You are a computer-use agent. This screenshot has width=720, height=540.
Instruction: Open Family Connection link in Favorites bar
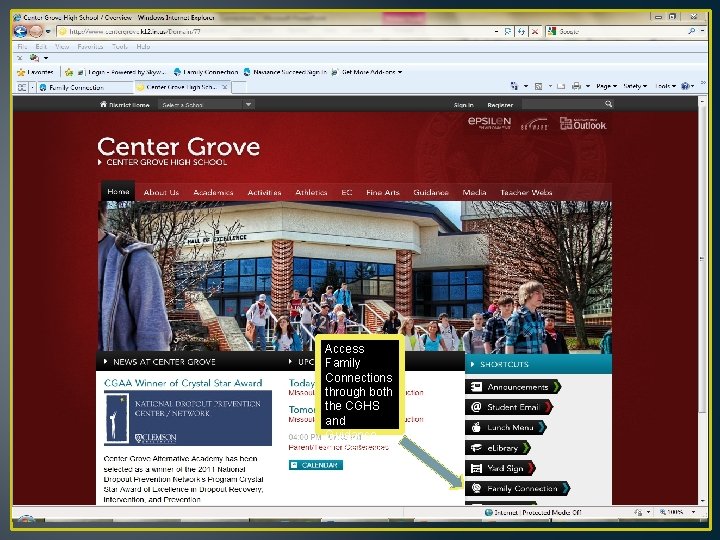(206, 72)
